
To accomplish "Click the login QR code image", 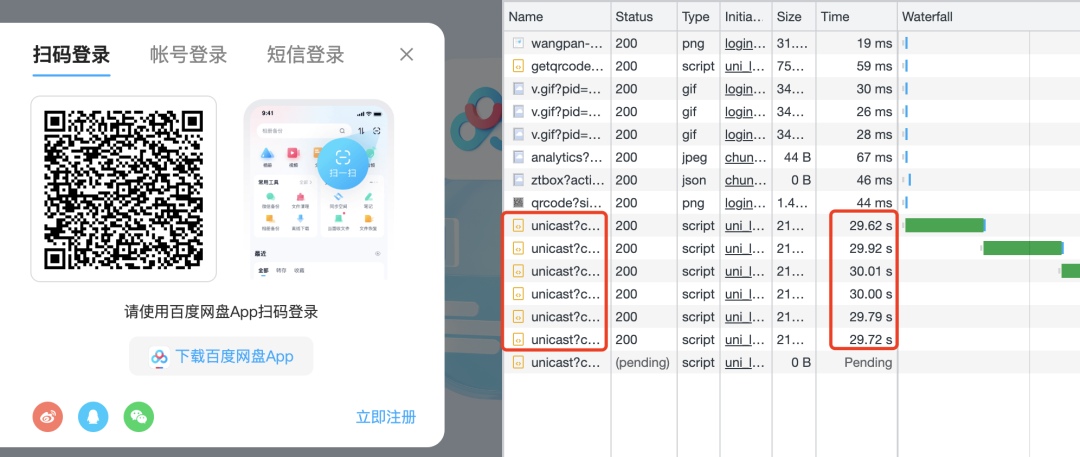I will pyautogui.click(x=123, y=189).
